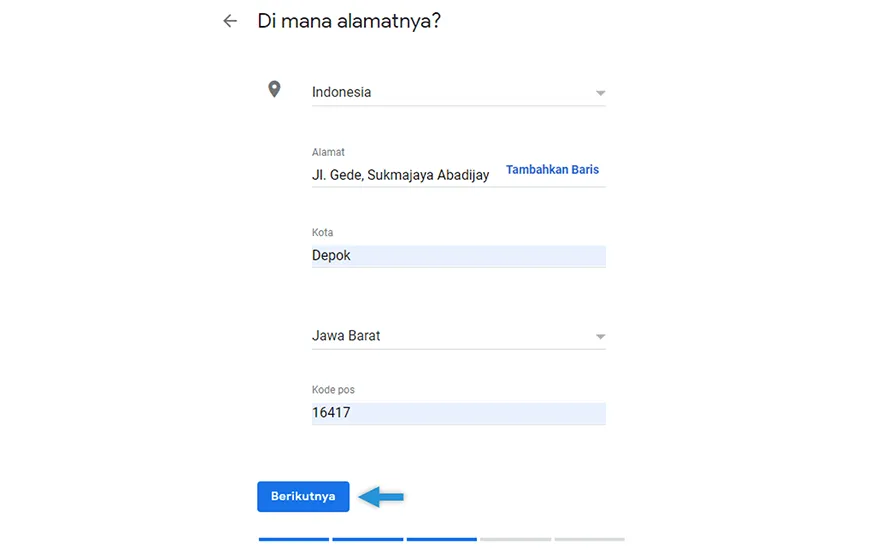The image size is (889, 551).
Task: Expand the province dropdown arrow
Action: tap(600, 337)
